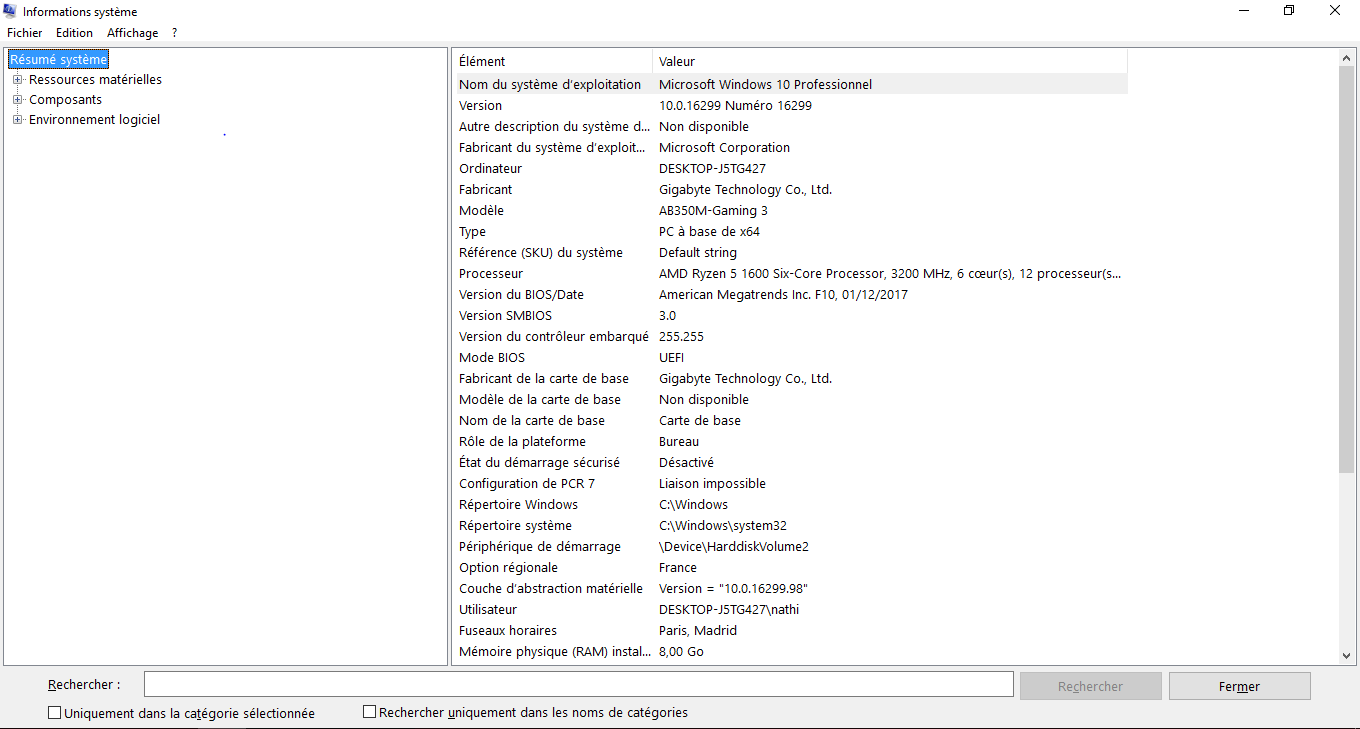This screenshot has height=729, width=1360.
Task: Click the value 8,00 Go
Action: coord(681,651)
